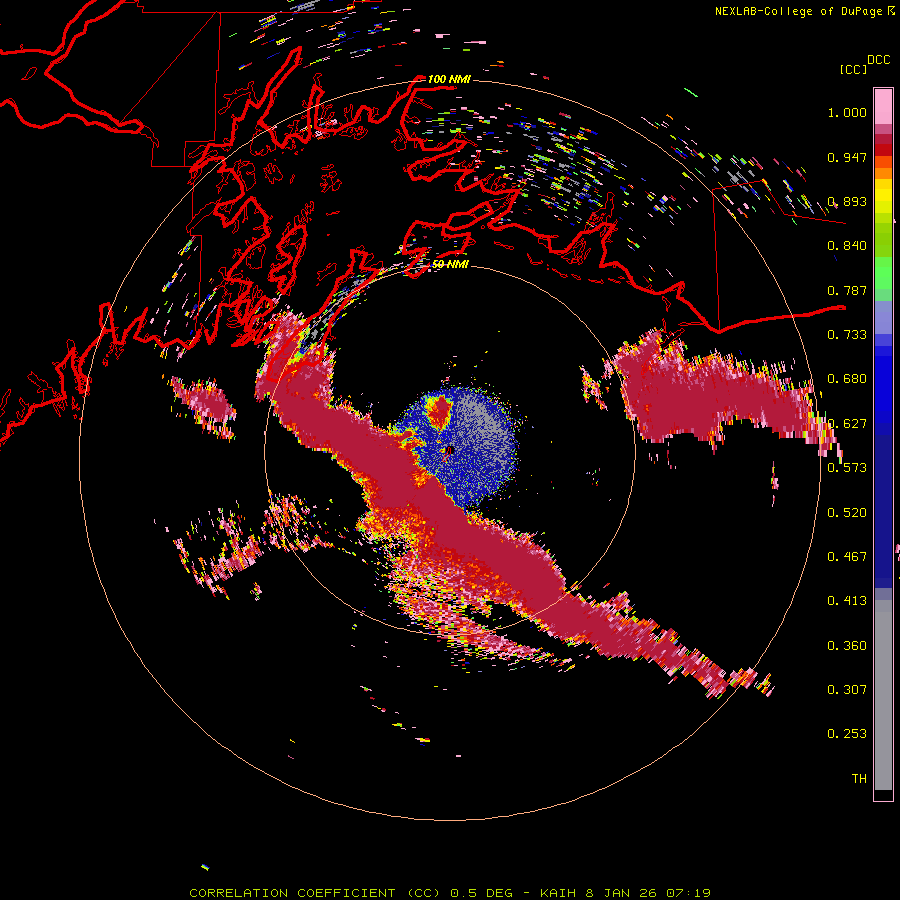Click the 100 NMI range ring label
900x900 pixels.
[449, 79]
